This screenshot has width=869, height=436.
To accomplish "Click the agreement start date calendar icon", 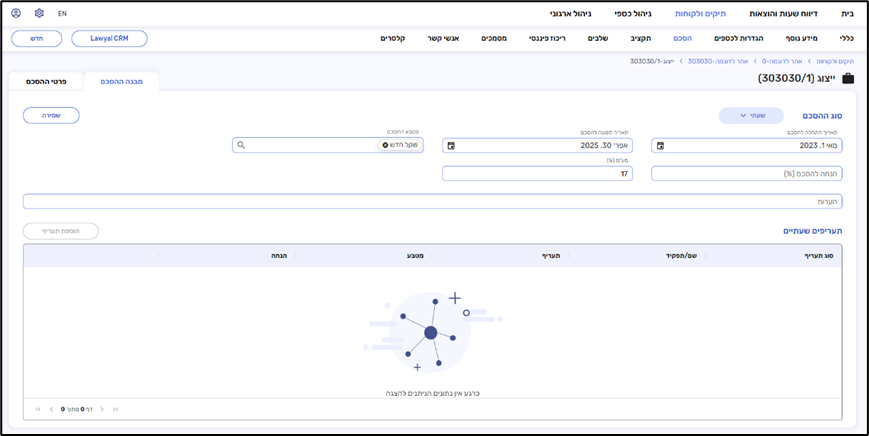I will (x=660, y=146).
